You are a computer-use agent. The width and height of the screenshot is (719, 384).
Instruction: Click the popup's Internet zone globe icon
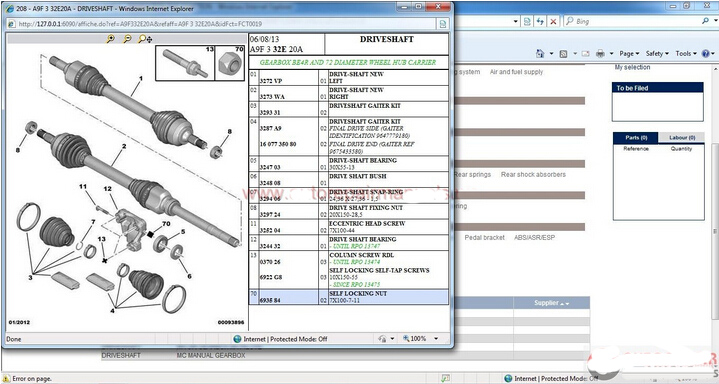(237, 339)
